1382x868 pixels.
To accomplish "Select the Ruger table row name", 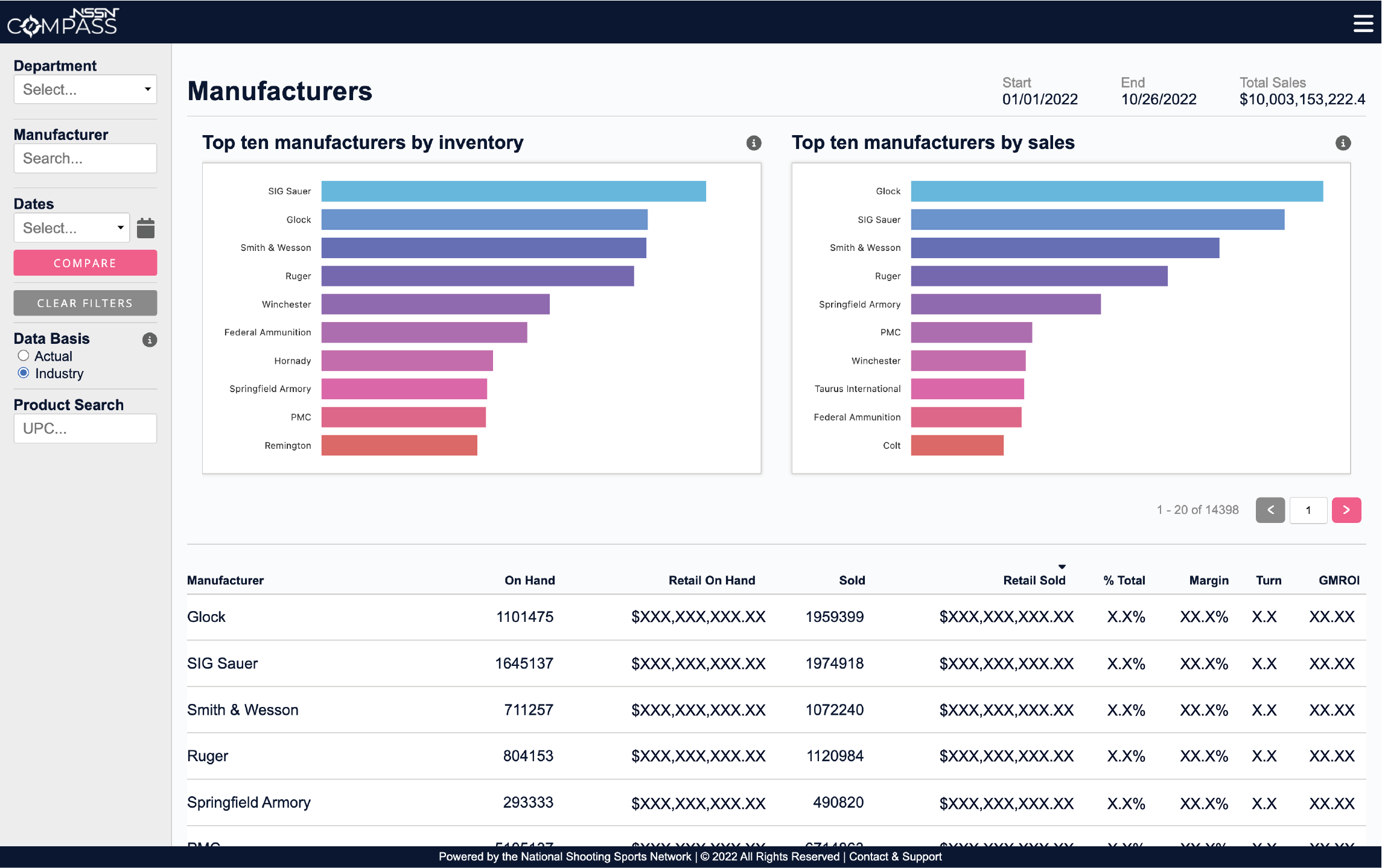I will pos(208,756).
